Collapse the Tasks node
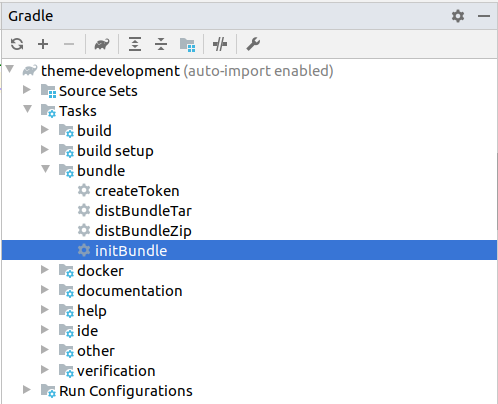 click(28, 109)
